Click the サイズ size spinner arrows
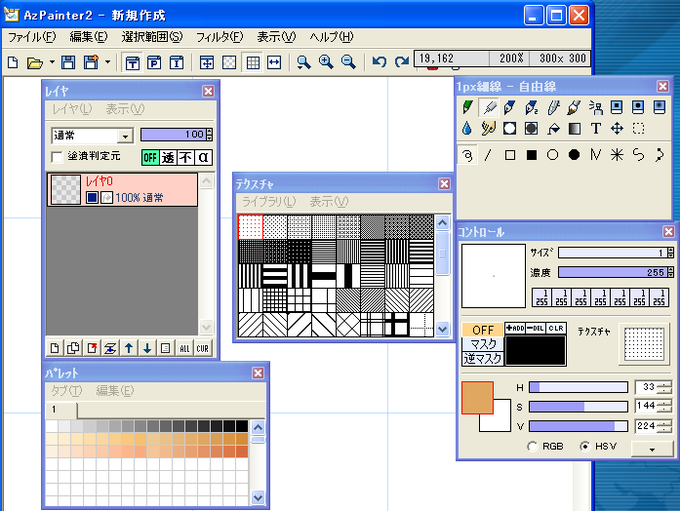The width and height of the screenshot is (680, 511). [x=670, y=252]
